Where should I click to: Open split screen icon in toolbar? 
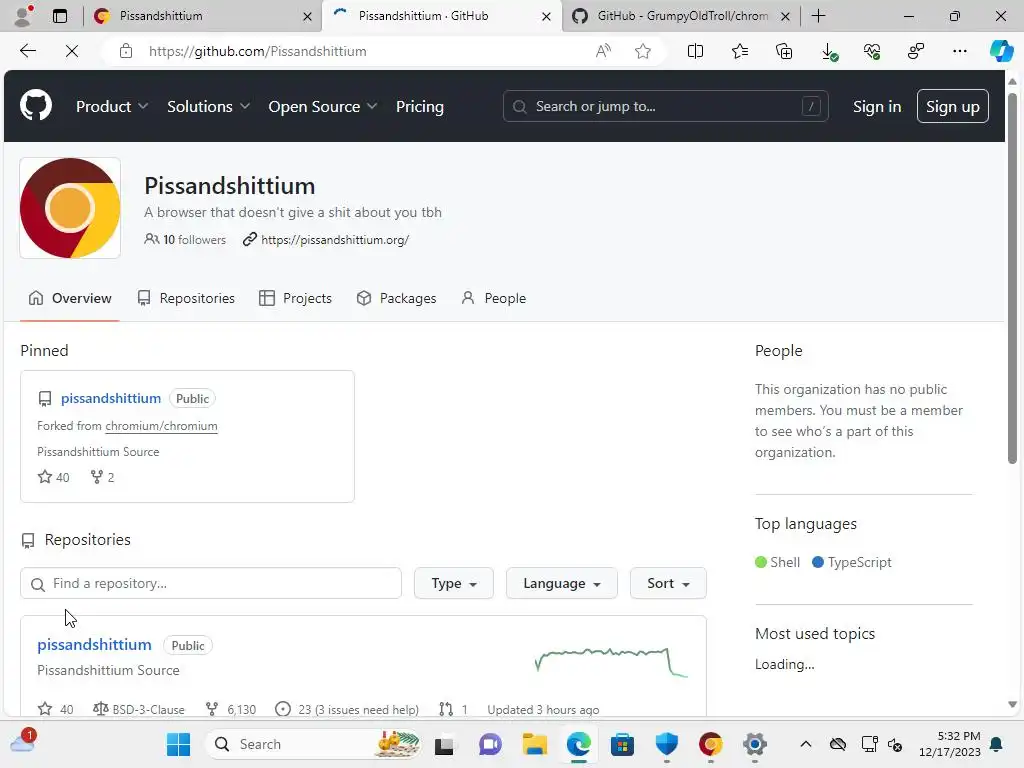(696, 51)
